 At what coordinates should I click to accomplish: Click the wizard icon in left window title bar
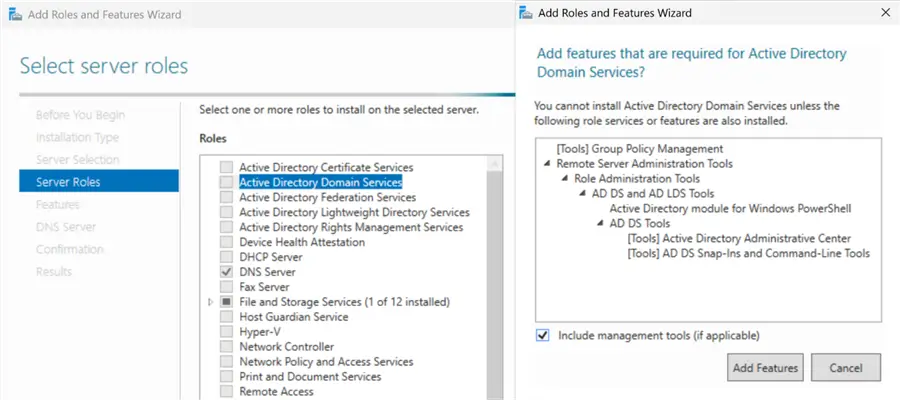point(15,14)
